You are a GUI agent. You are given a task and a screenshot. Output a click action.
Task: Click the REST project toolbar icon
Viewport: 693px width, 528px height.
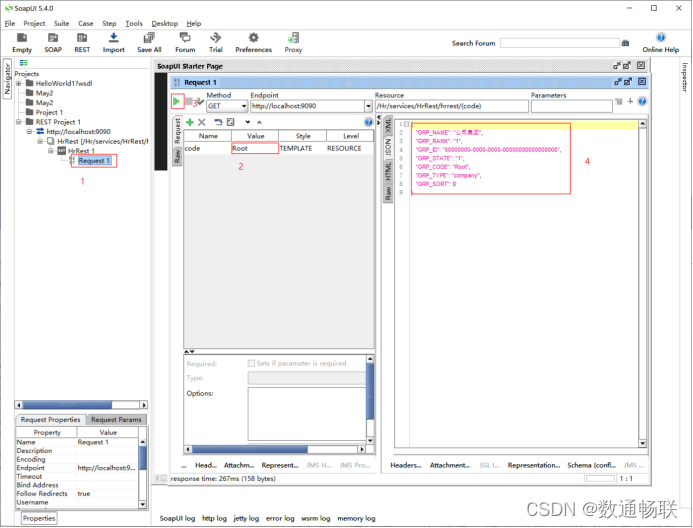pos(82,43)
